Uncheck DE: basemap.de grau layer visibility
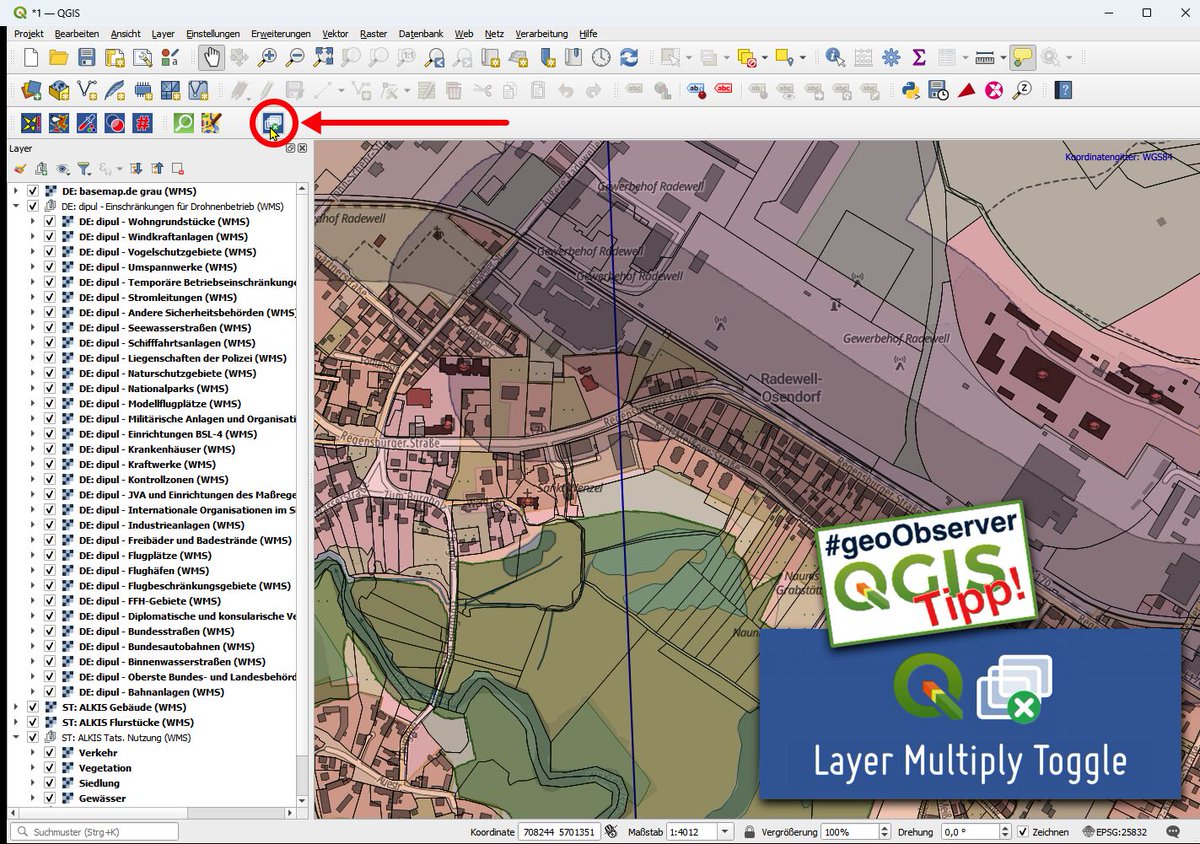 coord(33,191)
